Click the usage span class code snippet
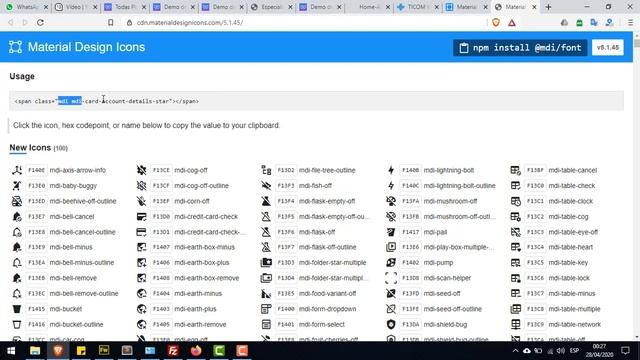The height and width of the screenshot is (360, 640). [x=316, y=101]
